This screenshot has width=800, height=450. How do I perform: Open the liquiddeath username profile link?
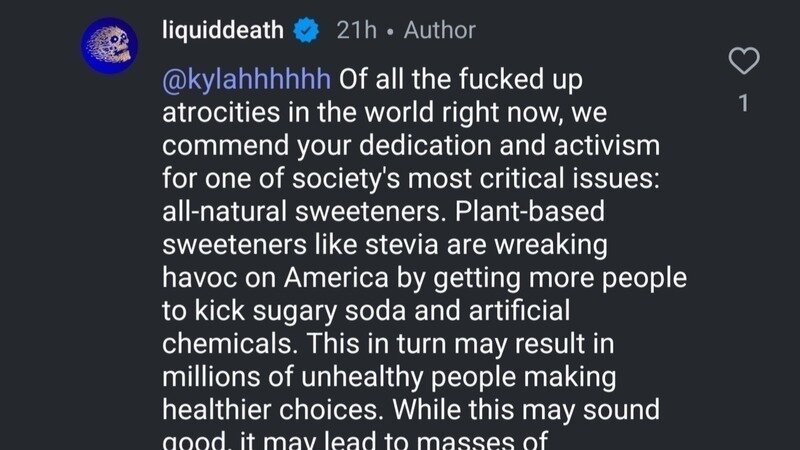click(222, 31)
